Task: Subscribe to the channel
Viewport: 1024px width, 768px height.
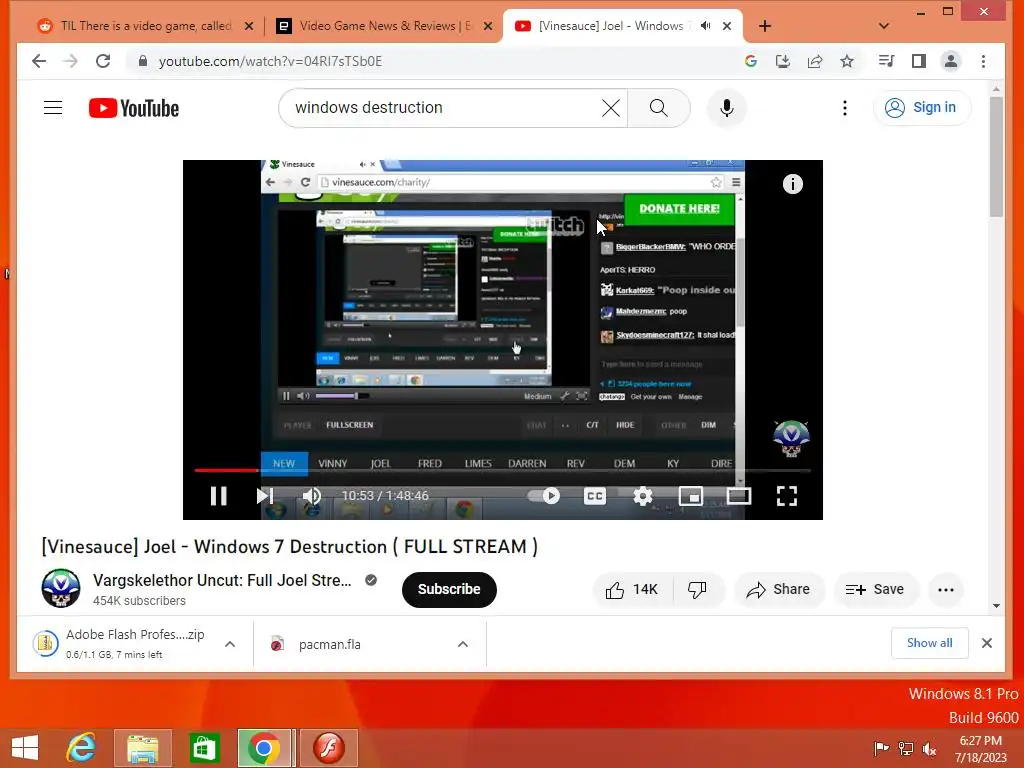Action: coord(449,589)
